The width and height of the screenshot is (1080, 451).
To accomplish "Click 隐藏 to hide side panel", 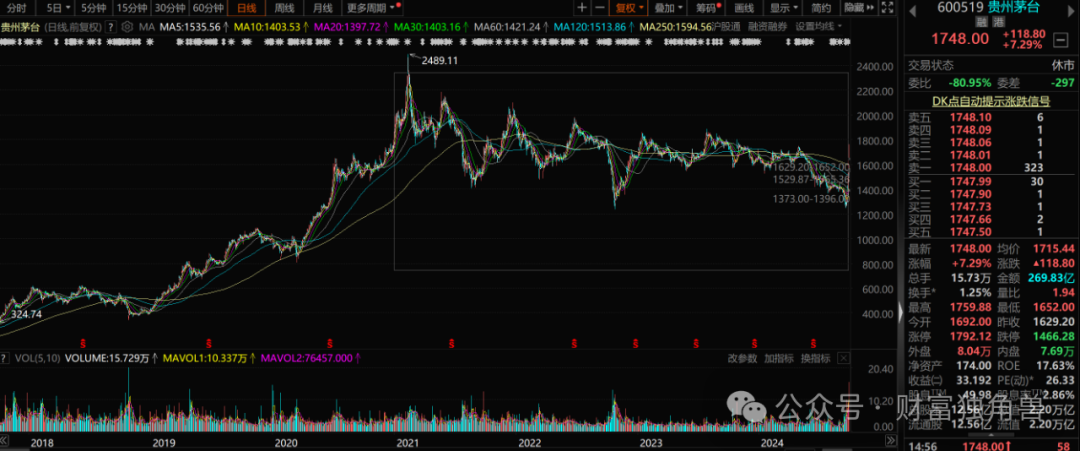I will [x=858, y=8].
